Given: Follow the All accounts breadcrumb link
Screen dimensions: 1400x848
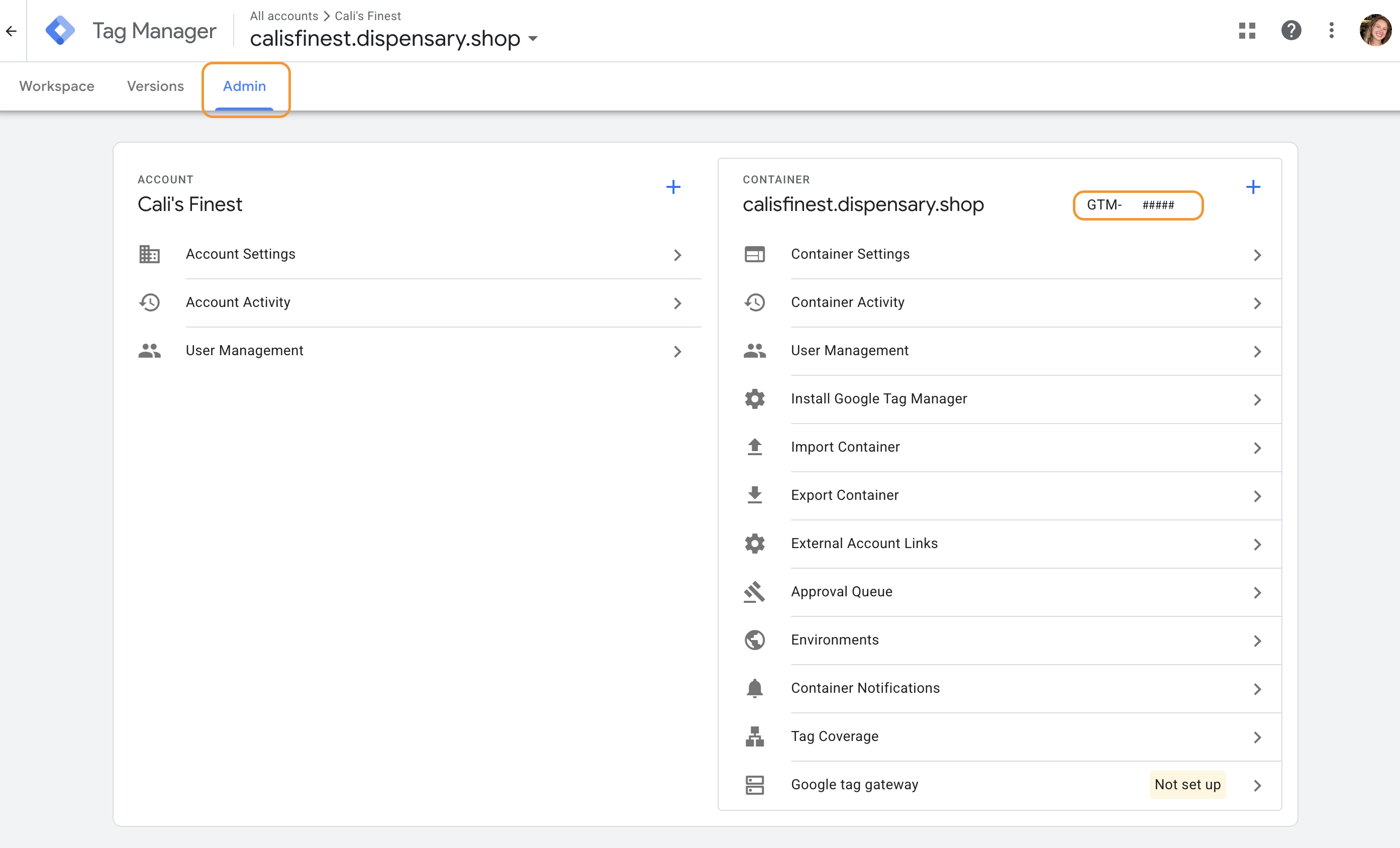Looking at the screenshot, I should 284,16.
